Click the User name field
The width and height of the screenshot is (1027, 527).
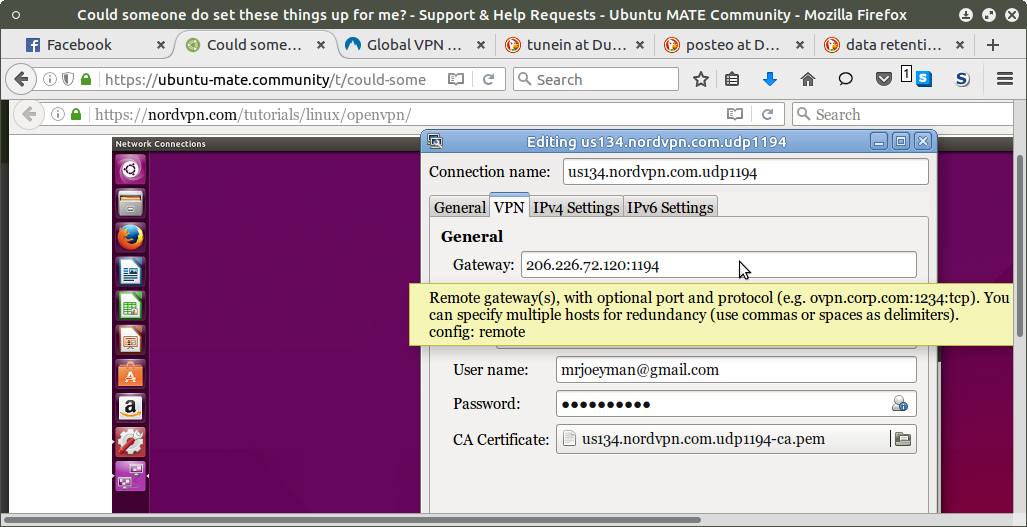[736, 370]
